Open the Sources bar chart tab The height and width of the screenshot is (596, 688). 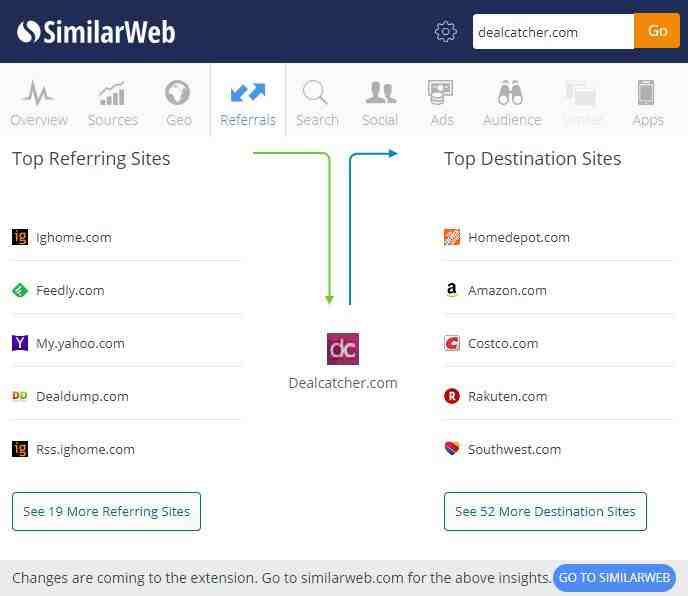[113, 103]
